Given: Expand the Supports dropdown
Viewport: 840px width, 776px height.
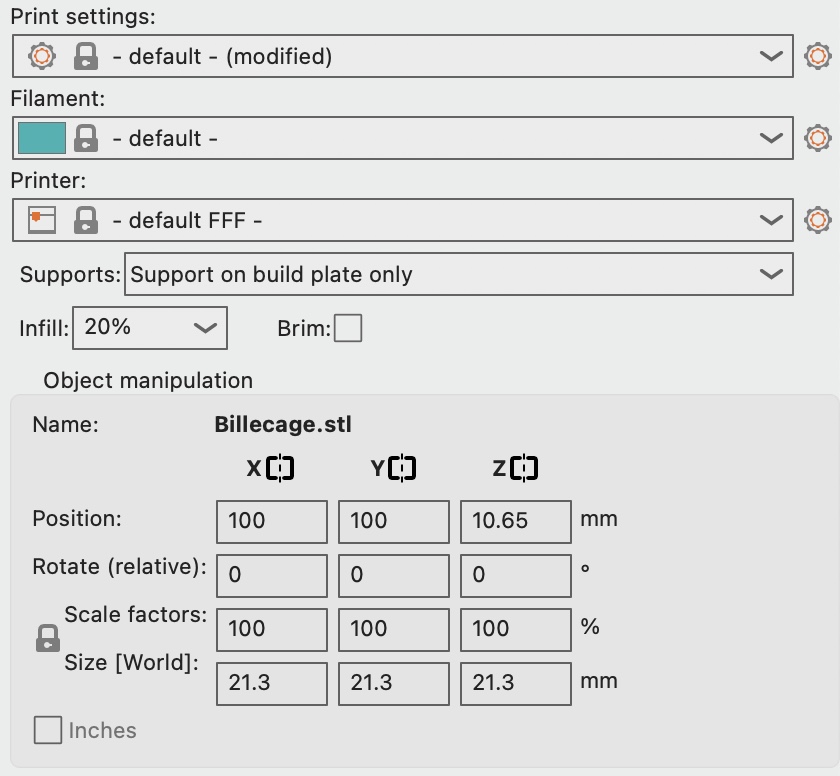Looking at the screenshot, I should coord(770,274).
